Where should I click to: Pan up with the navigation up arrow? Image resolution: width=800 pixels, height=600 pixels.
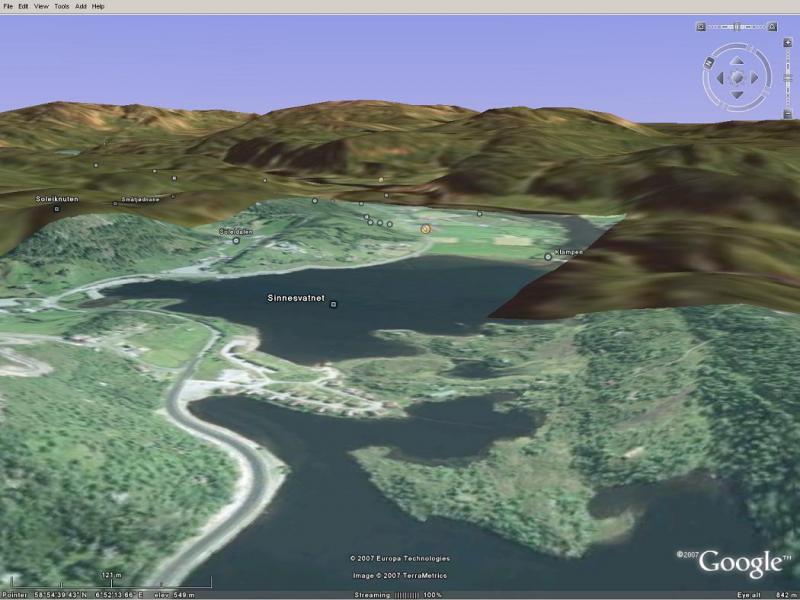pyautogui.click(x=737, y=60)
